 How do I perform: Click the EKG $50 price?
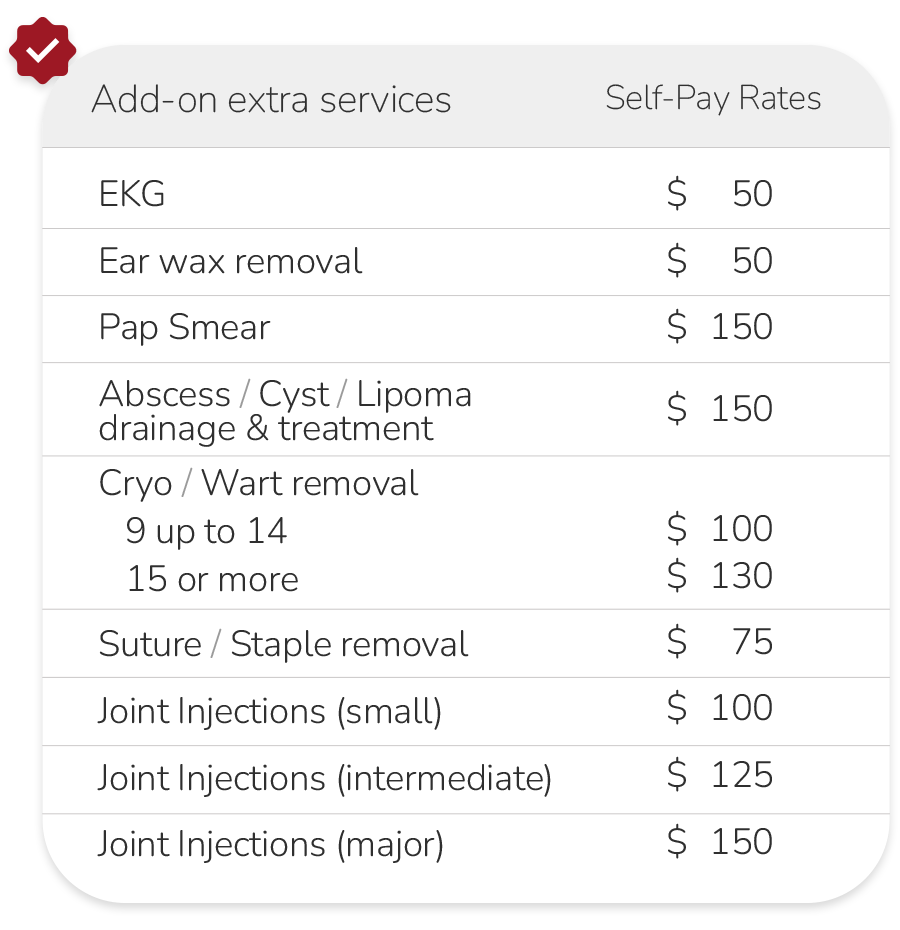point(720,194)
